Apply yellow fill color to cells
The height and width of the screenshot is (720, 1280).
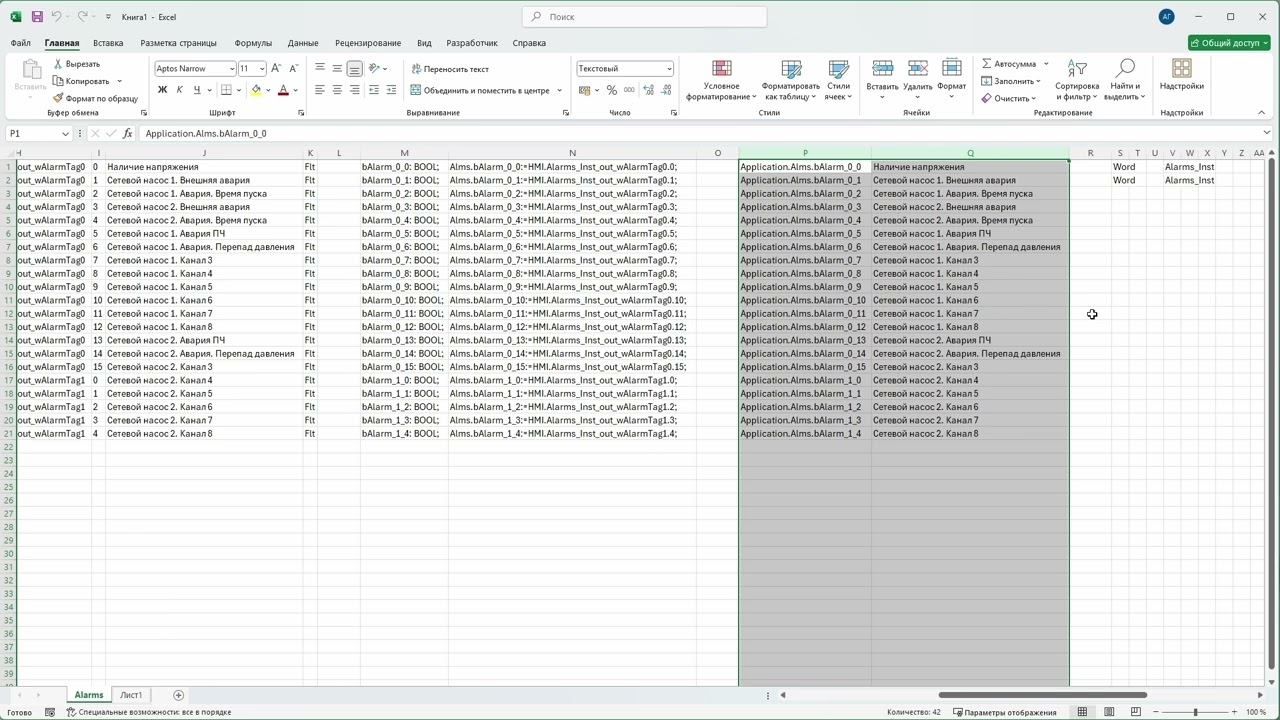256,90
